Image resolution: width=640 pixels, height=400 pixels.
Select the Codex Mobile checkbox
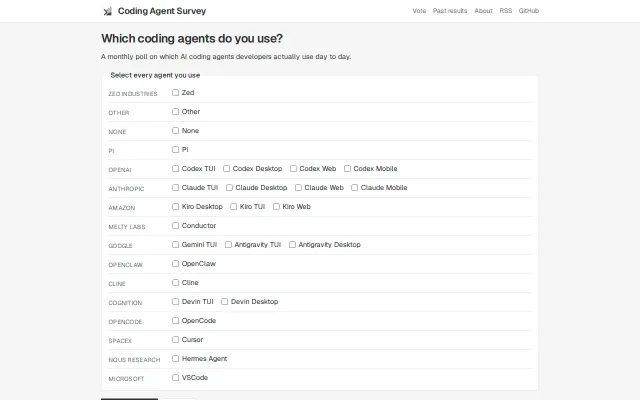pos(347,169)
